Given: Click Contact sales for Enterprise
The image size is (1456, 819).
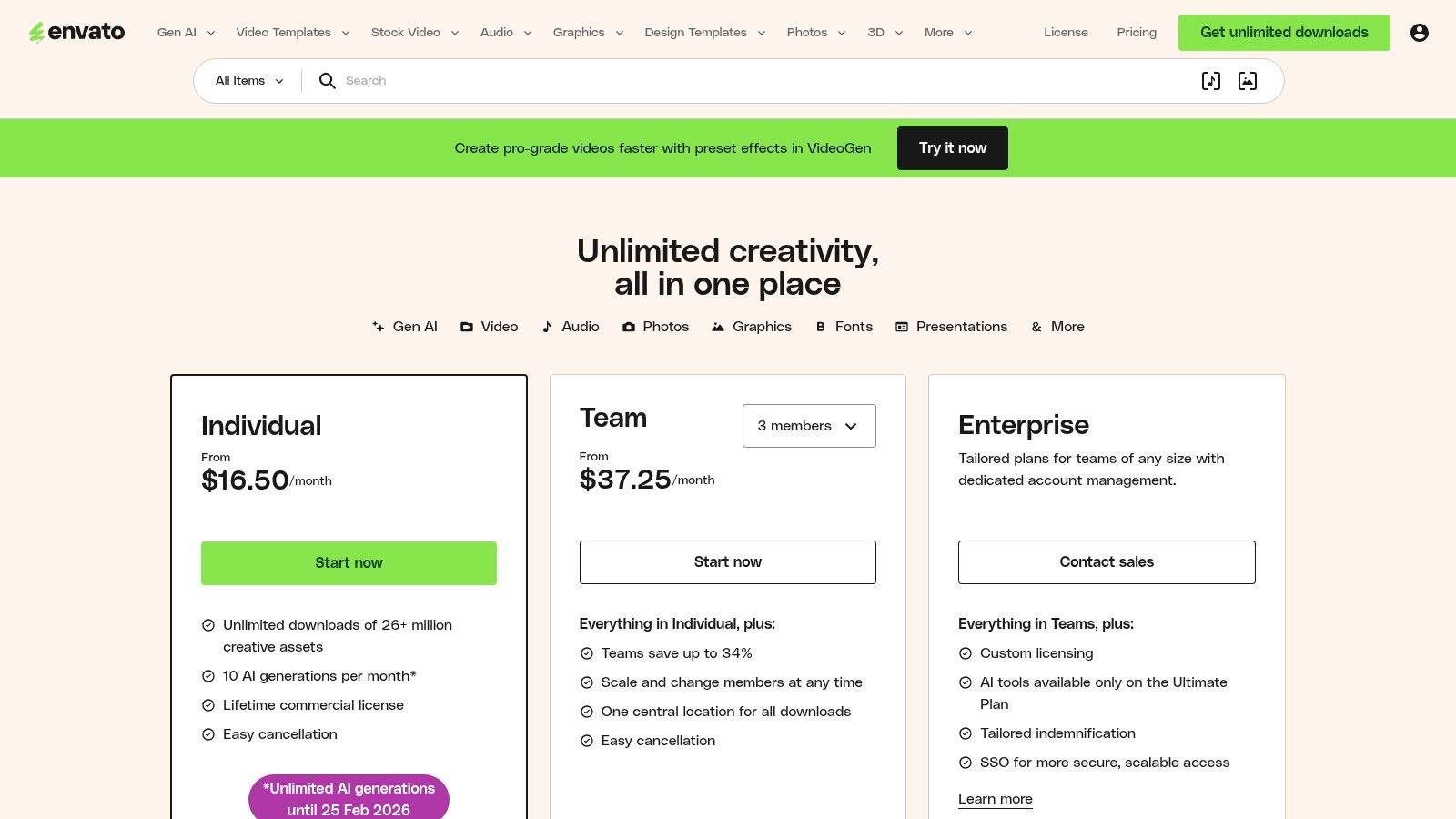Looking at the screenshot, I should [1106, 561].
